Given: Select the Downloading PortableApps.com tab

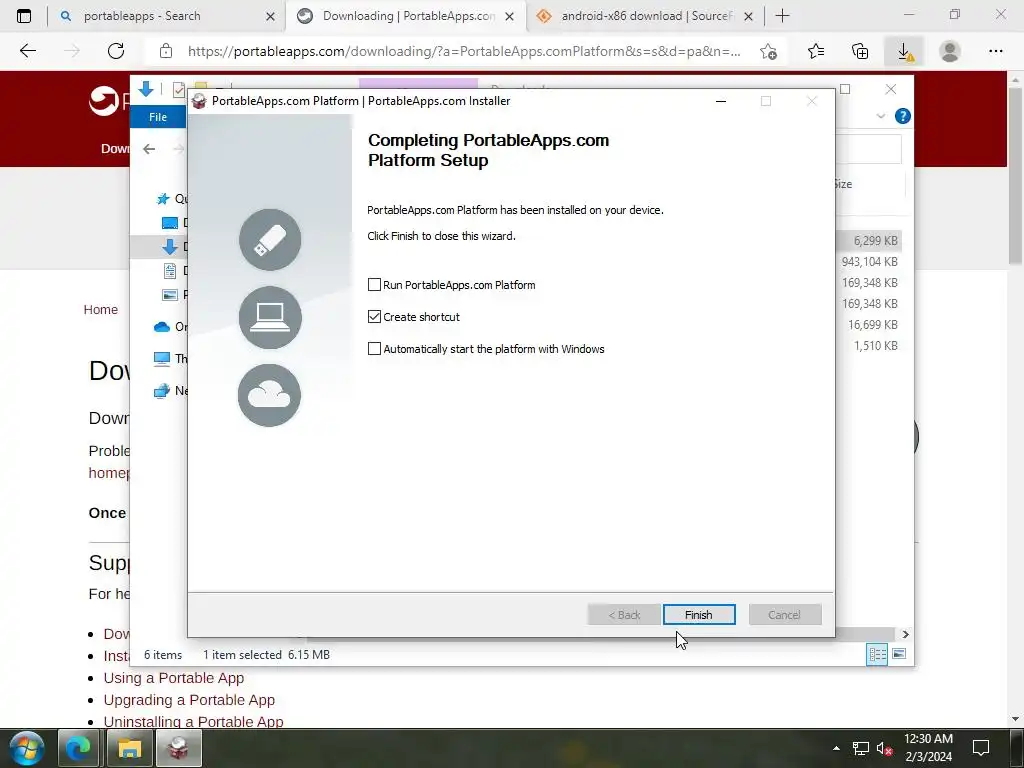Looking at the screenshot, I should click(x=408, y=16).
